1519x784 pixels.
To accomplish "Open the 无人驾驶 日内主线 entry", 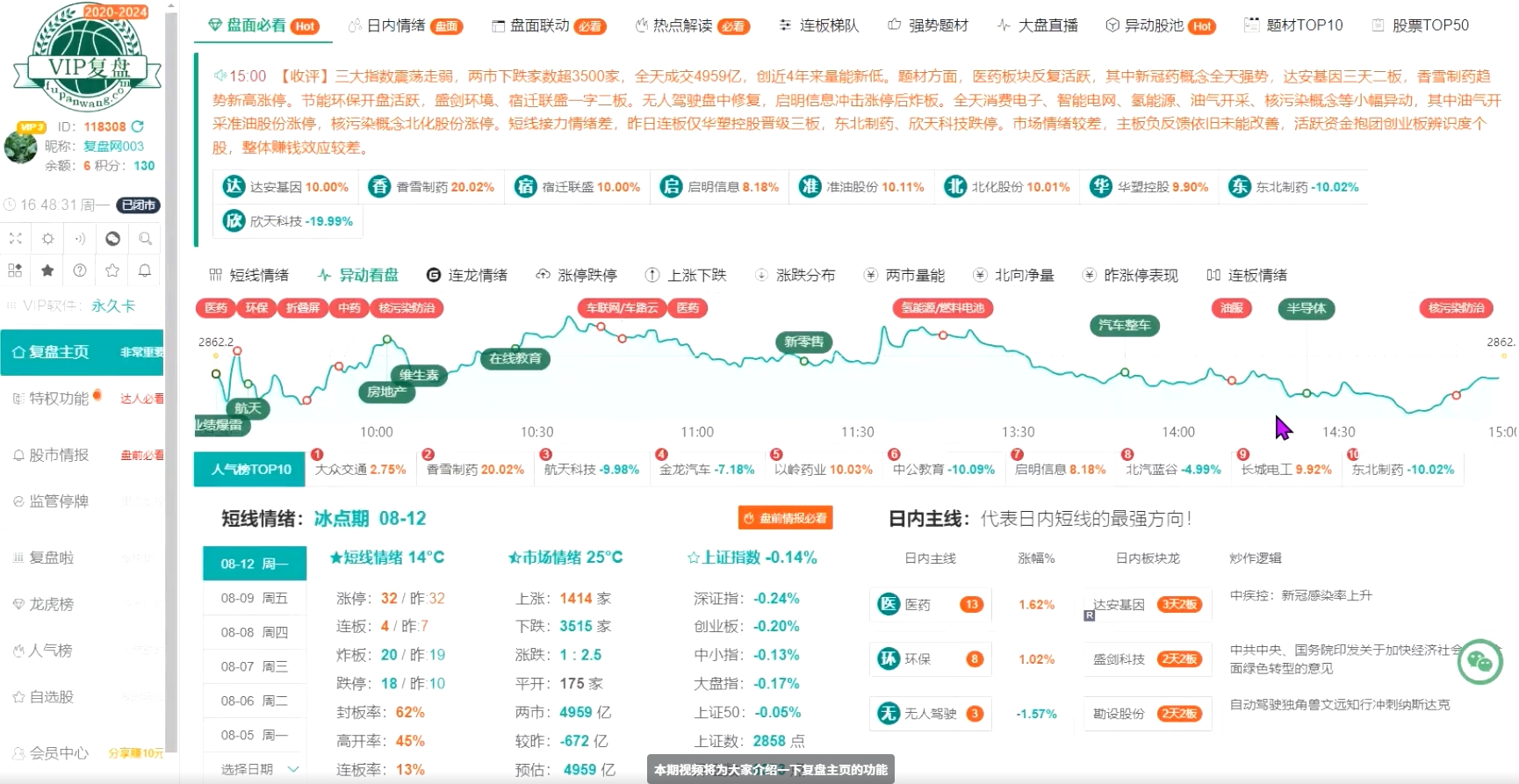I will click(x=931, y=714).
